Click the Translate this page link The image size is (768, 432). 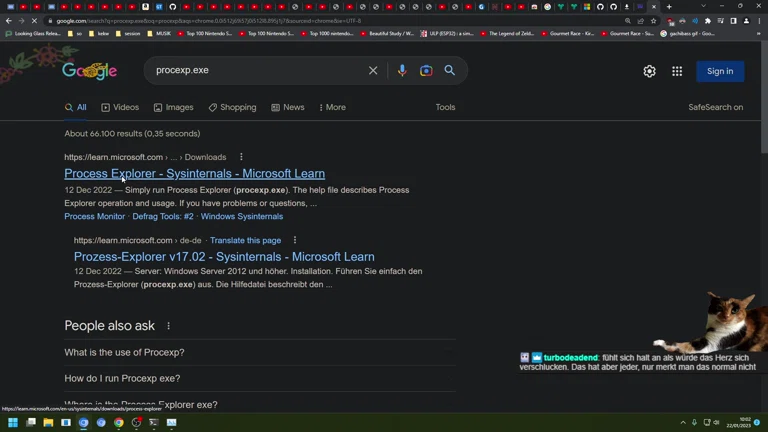pos(245,240)
